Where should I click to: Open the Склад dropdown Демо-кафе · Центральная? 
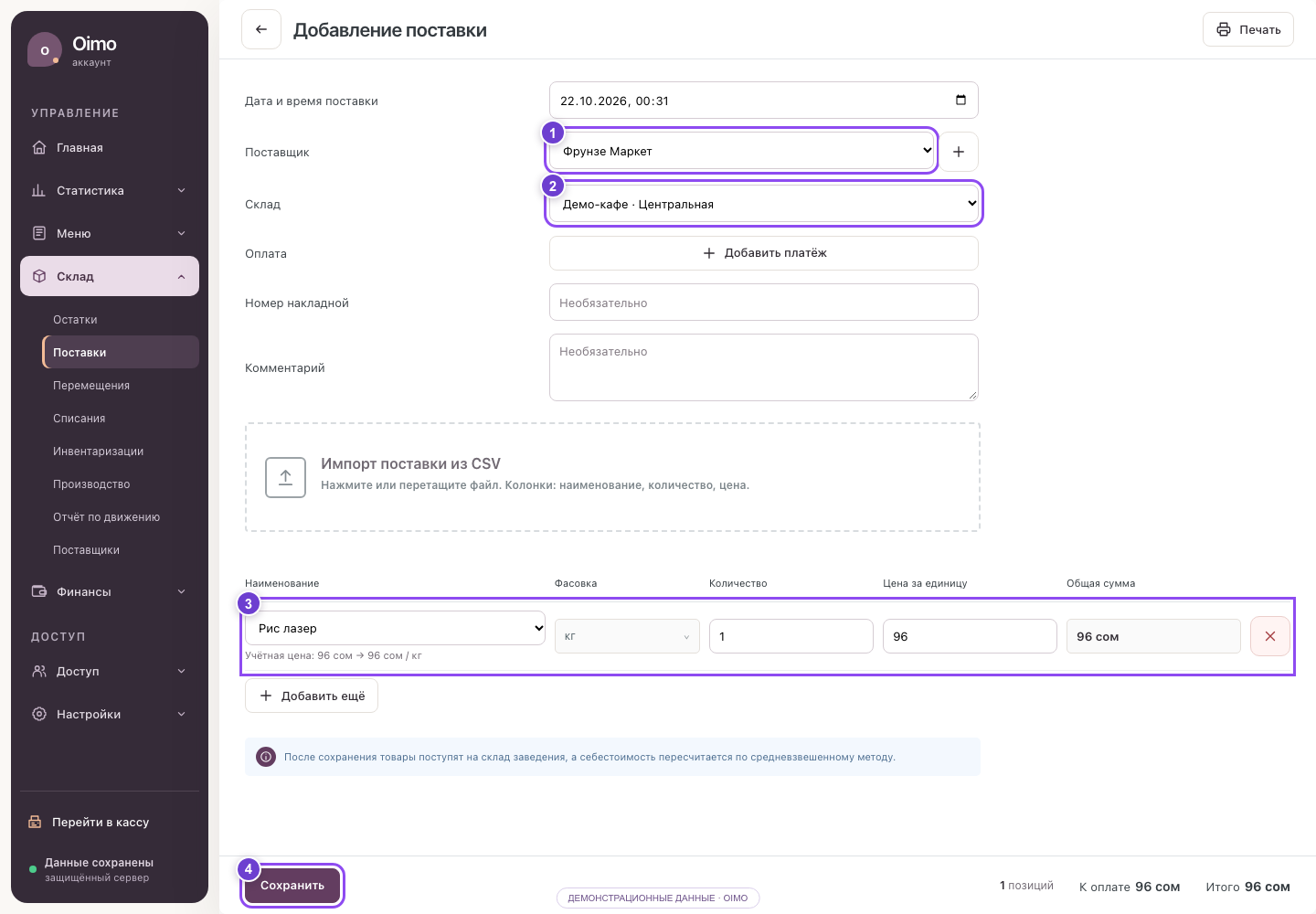[764, 204]
